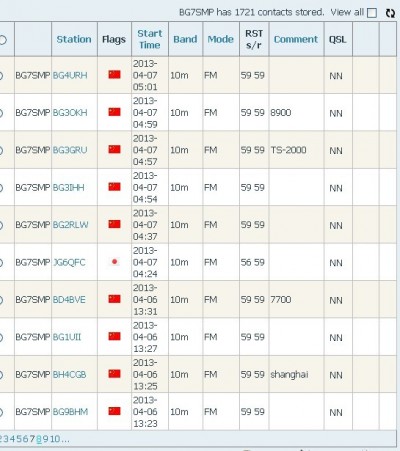The width and height of the screenshot is (400, 451).
Task: Select radio button for BG3GRU contact
Action: (1, 150)
